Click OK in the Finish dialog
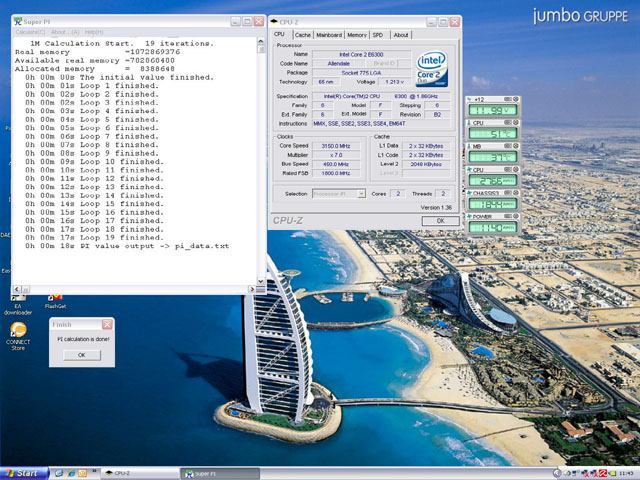This screenshot has height=480, width=640. pyautogui.click(x=82, y=355)
